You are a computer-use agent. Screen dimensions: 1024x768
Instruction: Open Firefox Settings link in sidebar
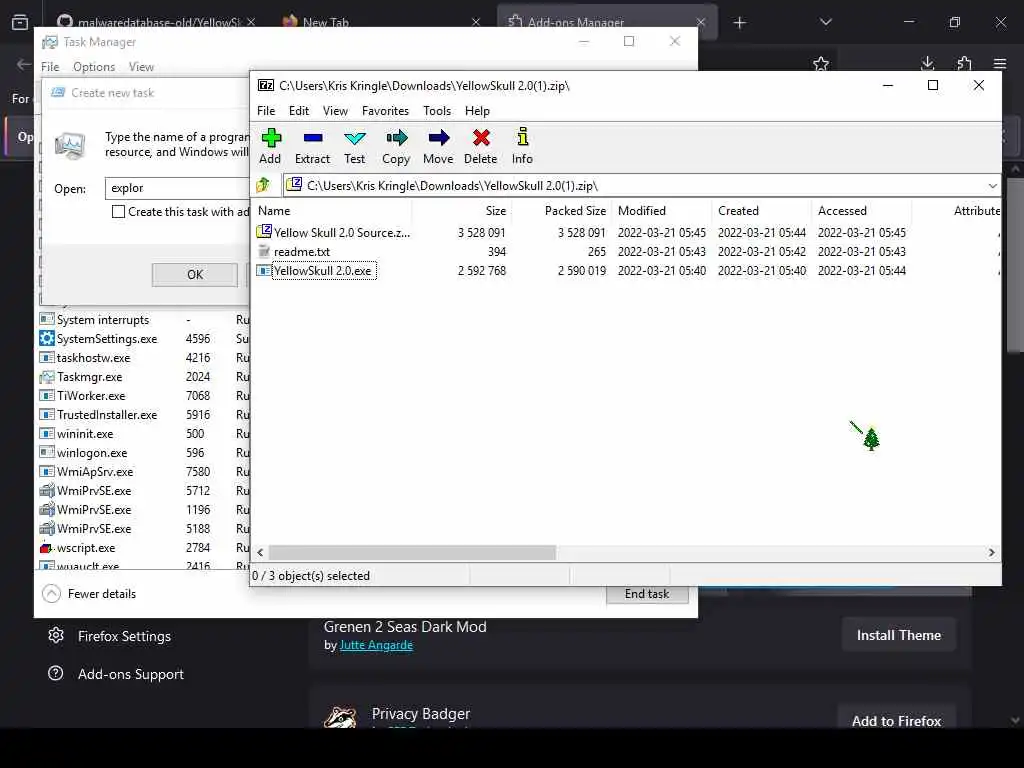[x=124, y=636]
